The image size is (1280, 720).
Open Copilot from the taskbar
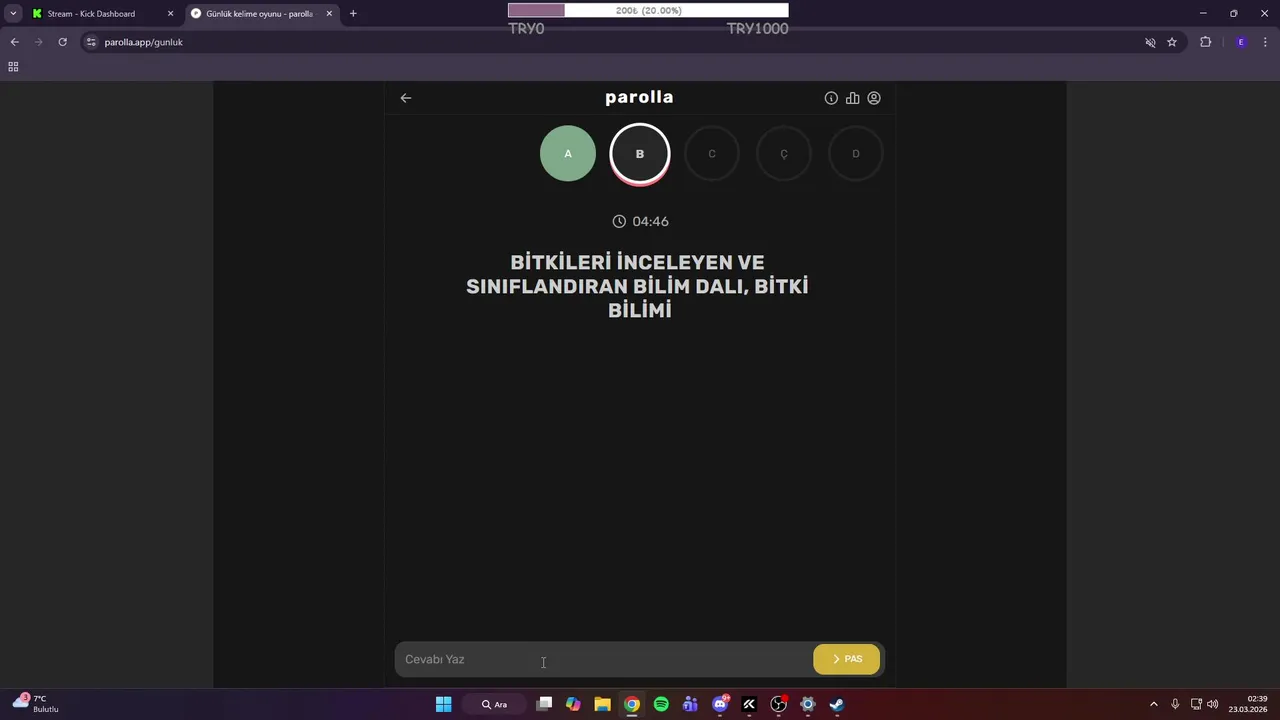click(573, 704)
